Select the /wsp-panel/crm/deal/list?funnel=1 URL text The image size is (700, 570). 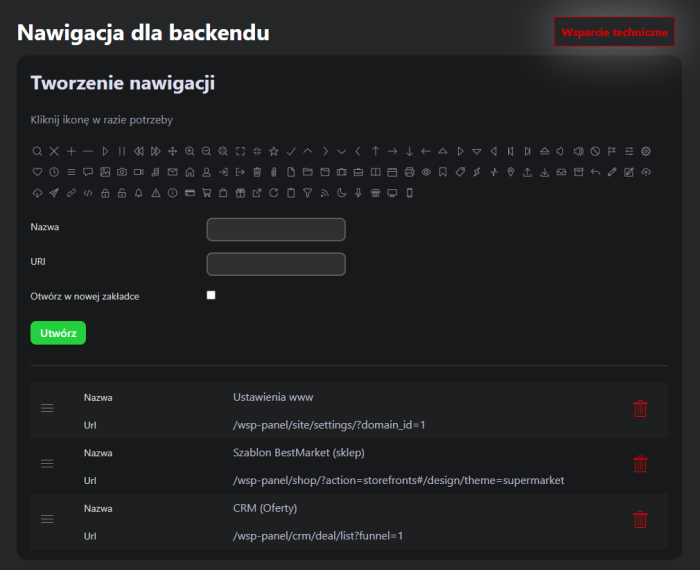pos(318,536)
